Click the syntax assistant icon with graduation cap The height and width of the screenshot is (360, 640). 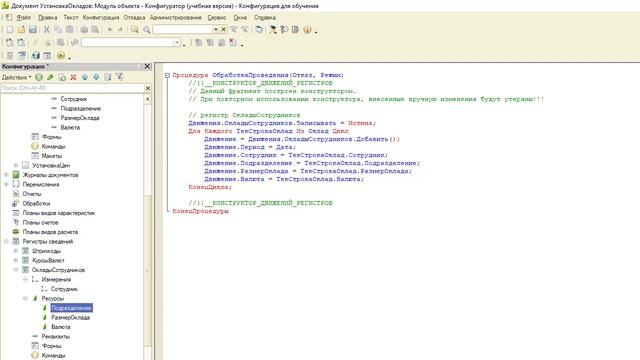273,29
